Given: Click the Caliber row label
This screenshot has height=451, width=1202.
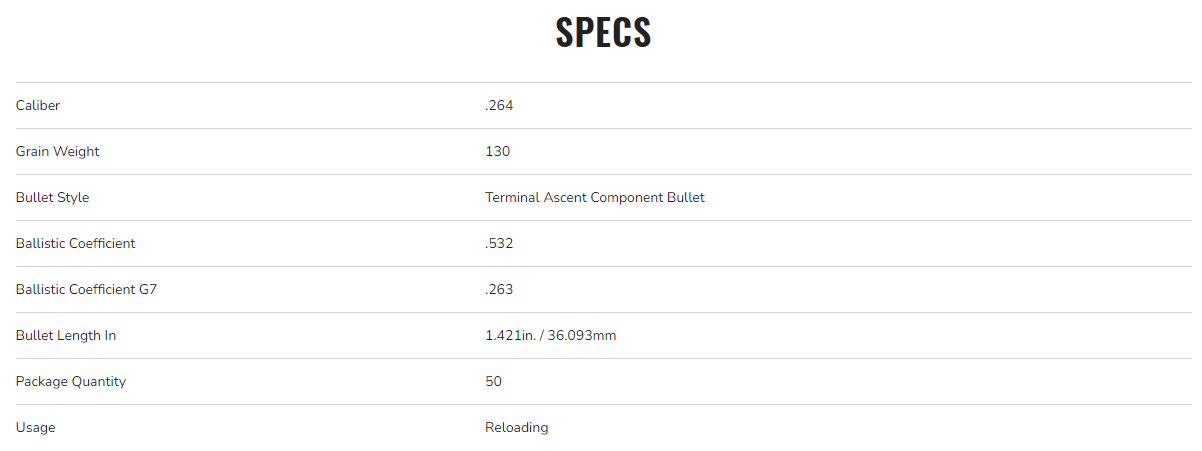Looking at the screenshot, I should coord(38,105).
